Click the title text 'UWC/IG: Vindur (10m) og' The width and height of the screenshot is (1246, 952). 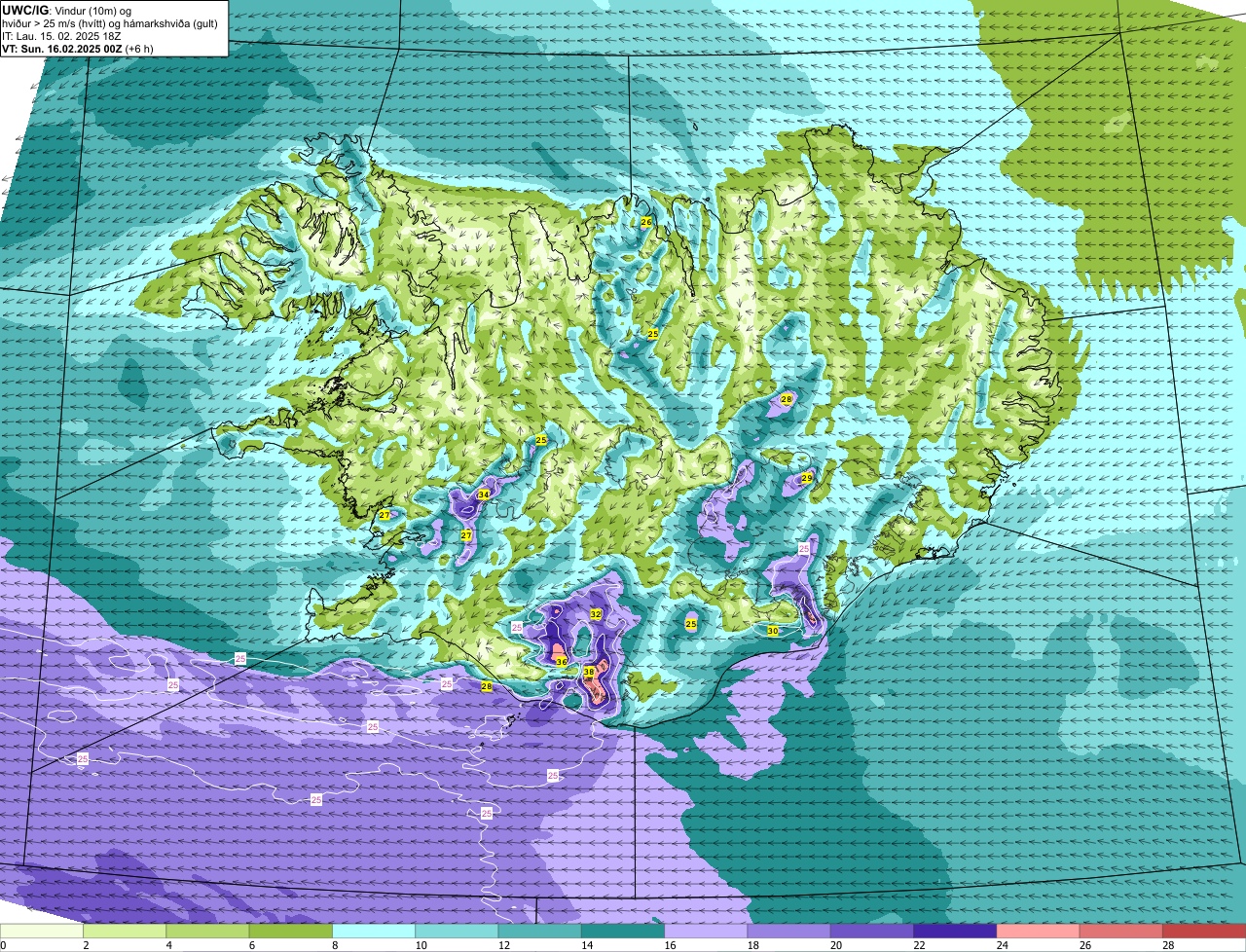66,10
